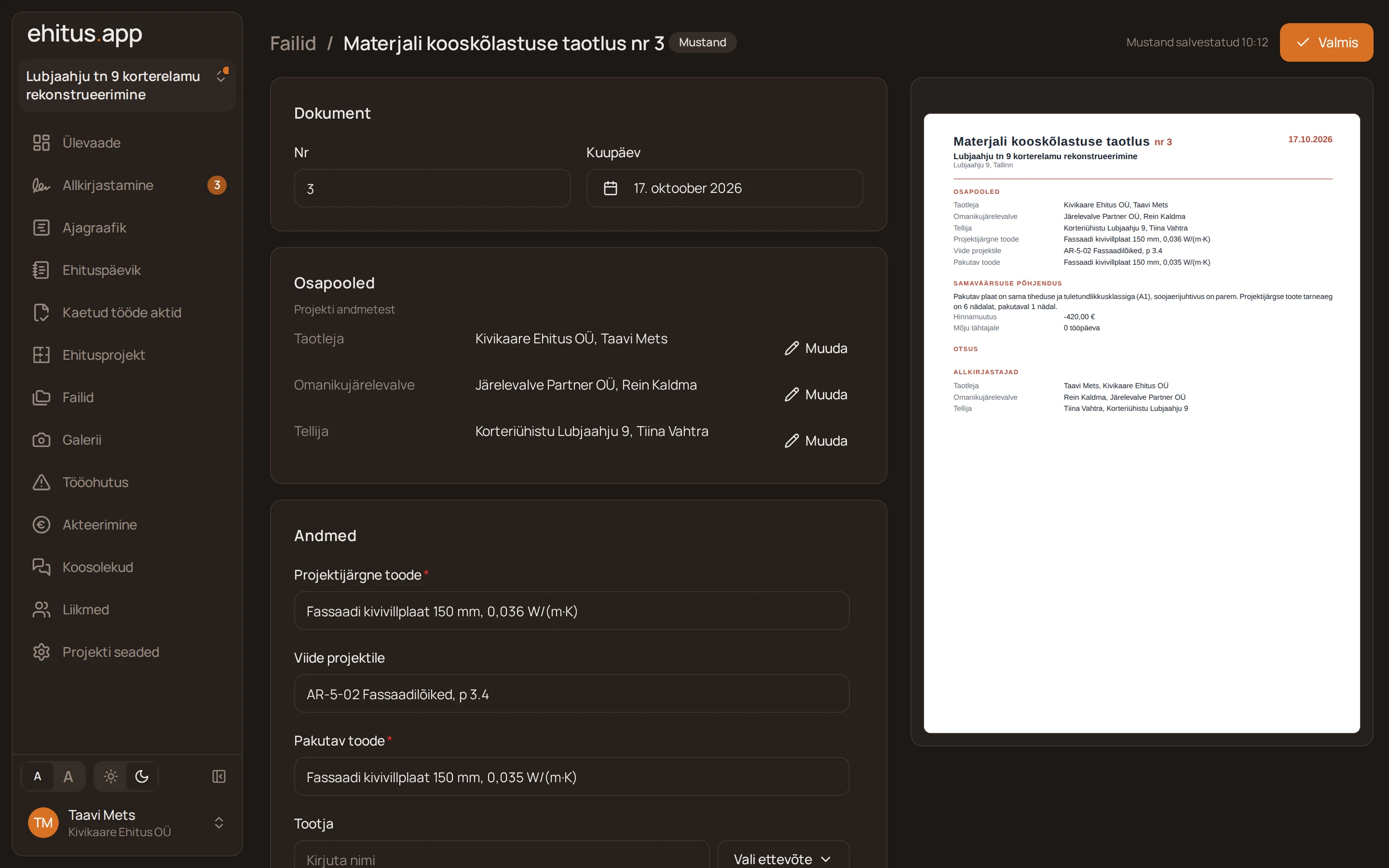This screenshot has height=868, width=1389.
Task: Collapse the sidebar with the panel icon
Action: pos(218,776)
